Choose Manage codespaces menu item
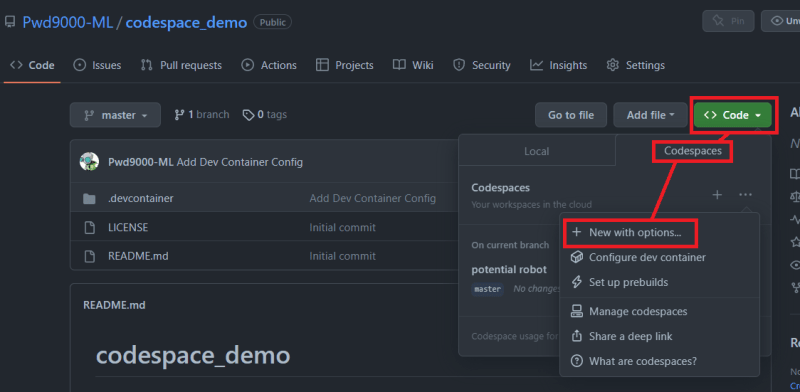This screenshot has height=392, width=800. tap(659, 311)
